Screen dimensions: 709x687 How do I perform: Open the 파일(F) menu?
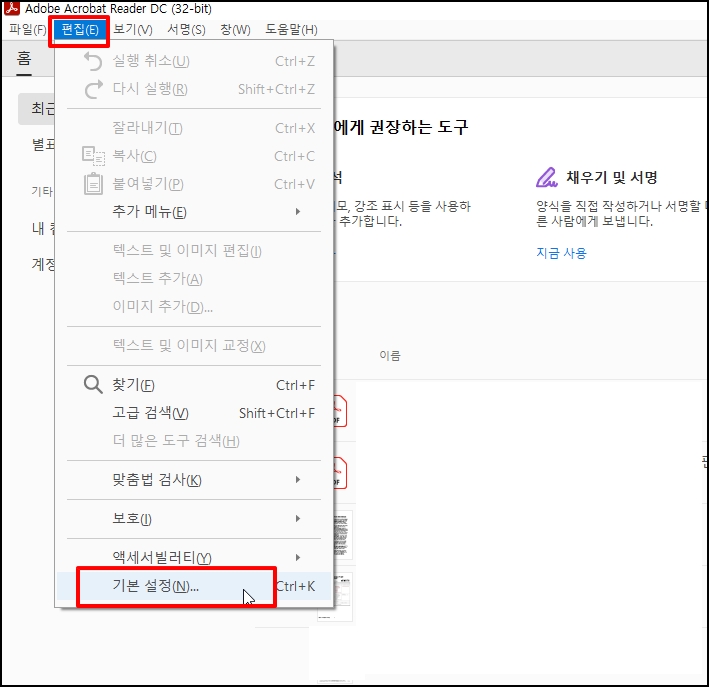pos(28,29)
